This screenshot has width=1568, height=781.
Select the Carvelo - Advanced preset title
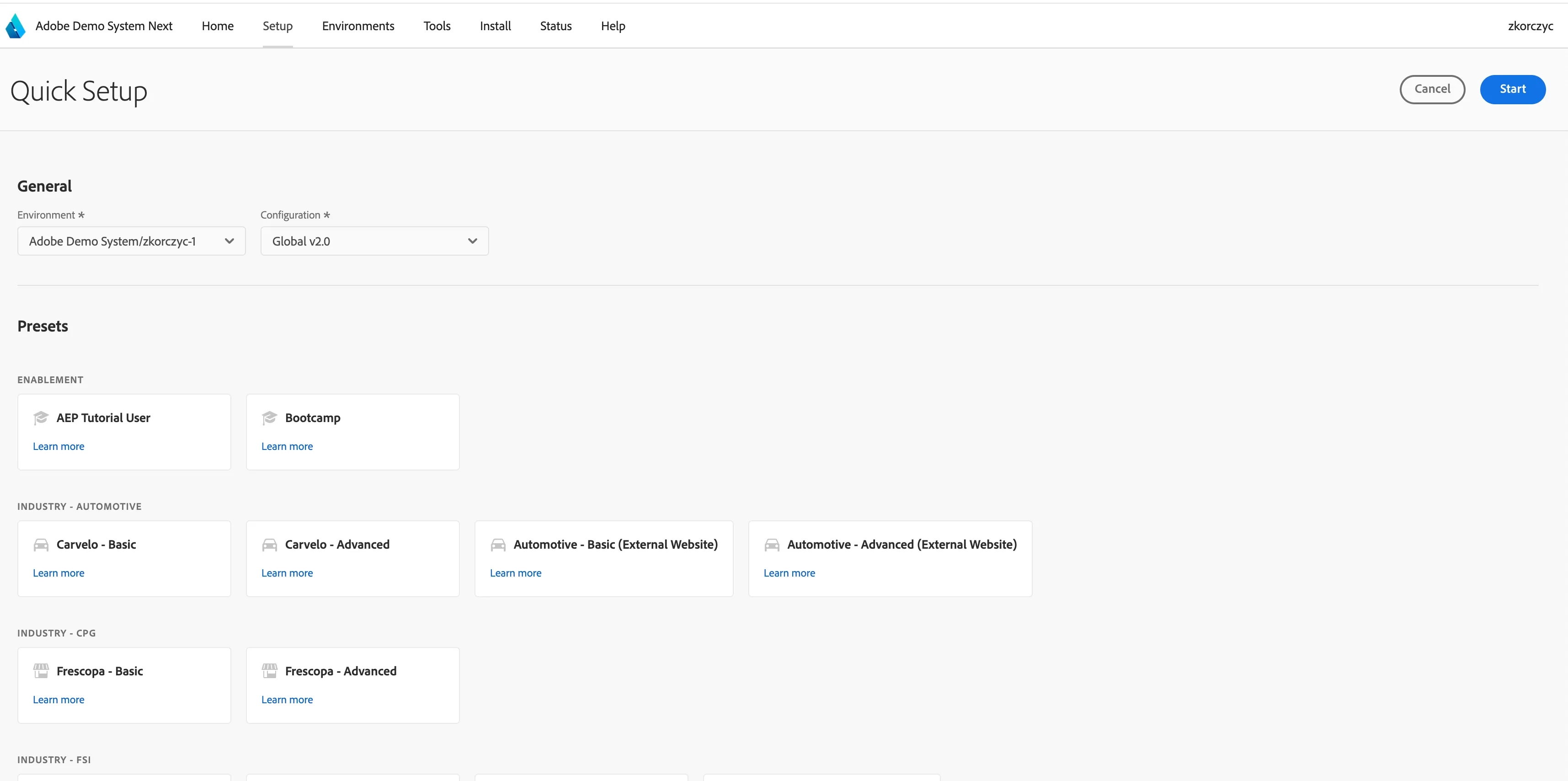click(337, 544)
